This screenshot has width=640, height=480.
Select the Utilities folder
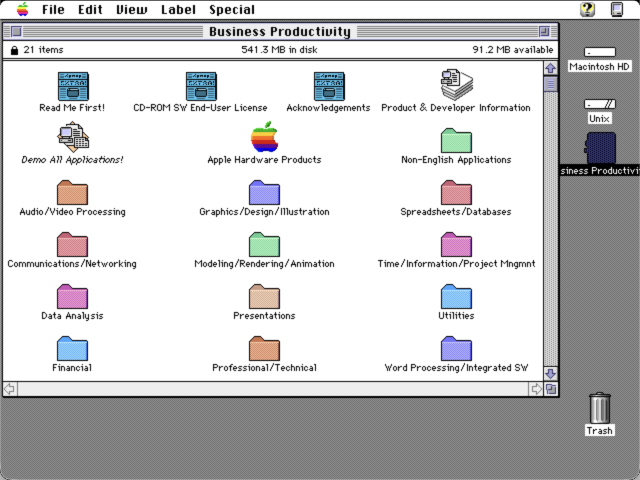pyautogui.click(x=456, y=296)
